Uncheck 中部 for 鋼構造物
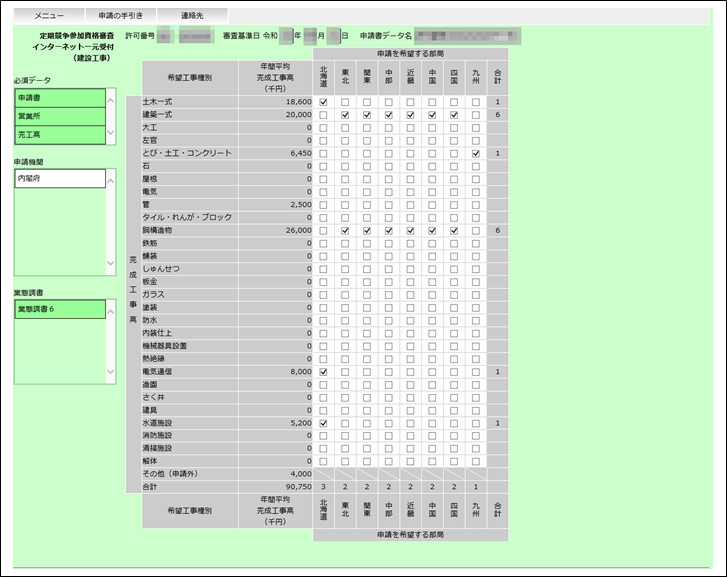The height and width of the screenshot is (577, 727). pyautogui.click(x=389, y=231)
